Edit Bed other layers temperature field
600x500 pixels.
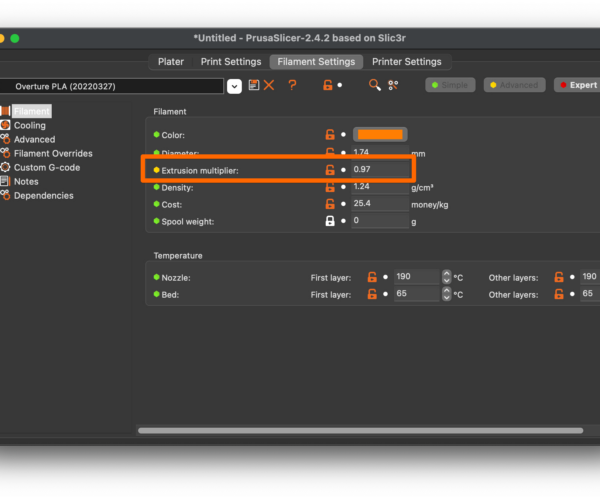point(590,294)
